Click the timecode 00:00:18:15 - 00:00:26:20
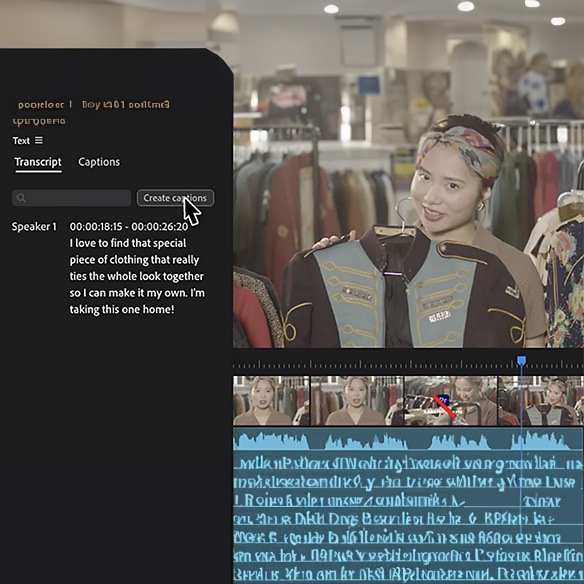The image size is (584, 584). [x=129, y=226]
